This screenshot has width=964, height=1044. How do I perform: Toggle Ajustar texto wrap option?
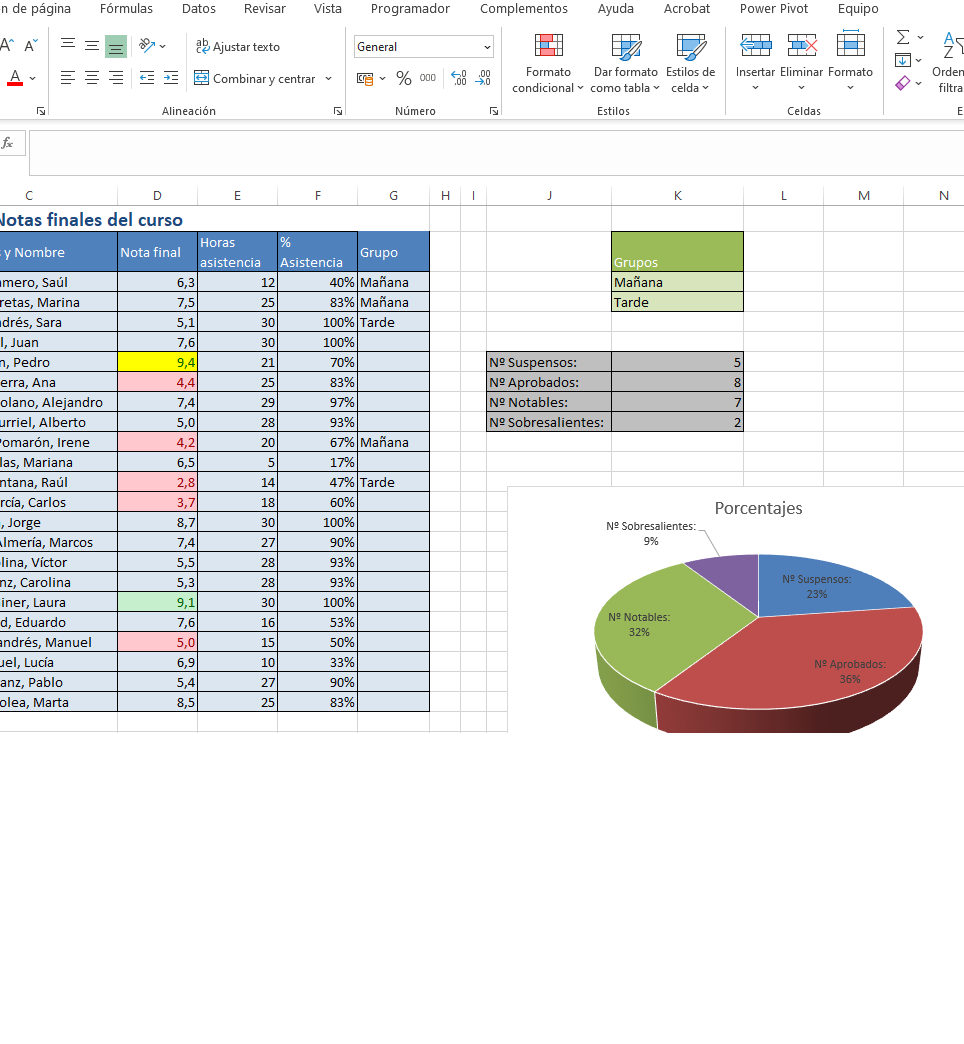tap(238, 47)
